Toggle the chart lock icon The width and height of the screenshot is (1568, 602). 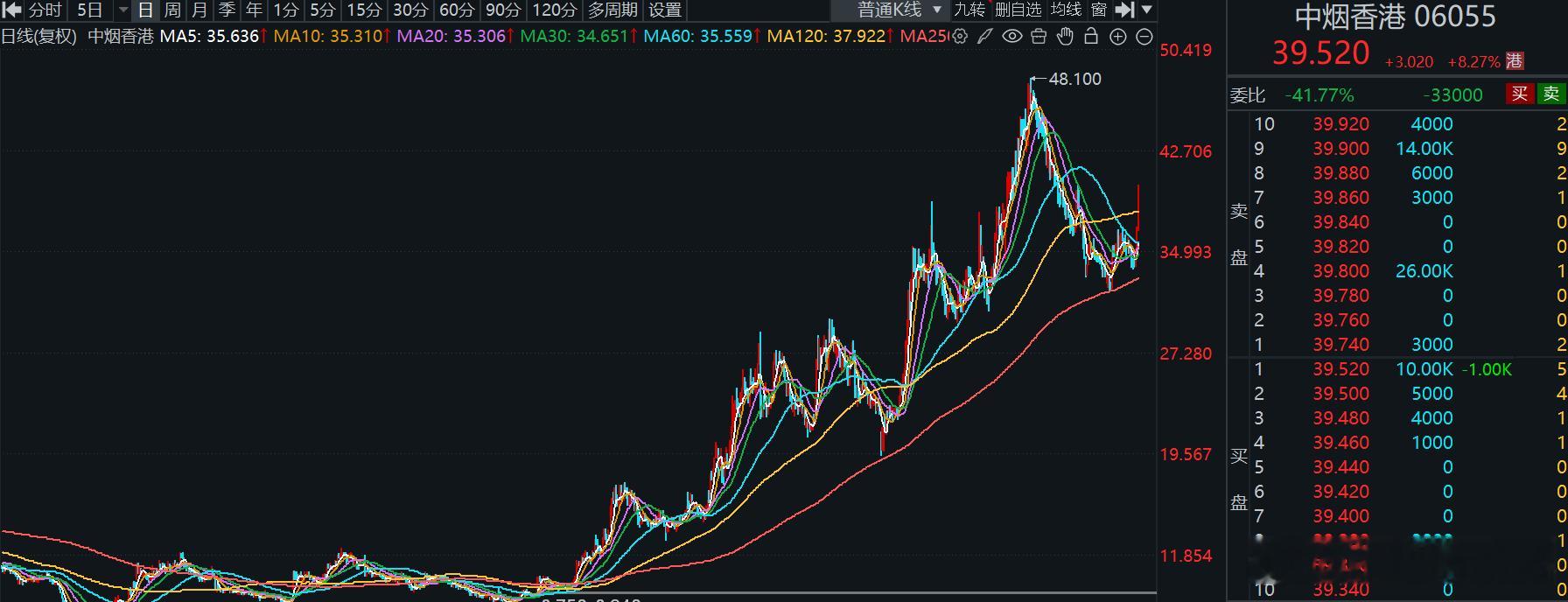coord(1091,37)
